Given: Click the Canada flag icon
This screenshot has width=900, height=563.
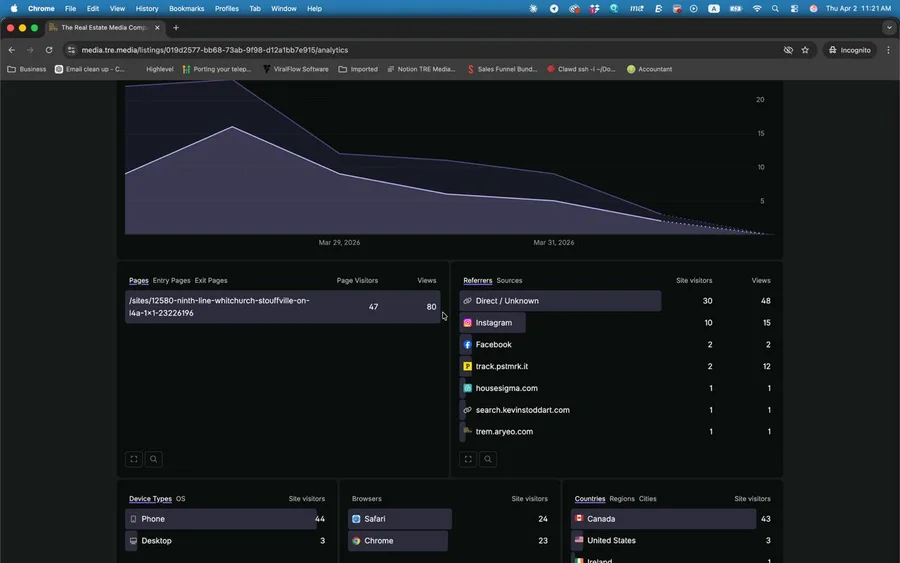Looking at the screenshot, I should pos(579,518).
